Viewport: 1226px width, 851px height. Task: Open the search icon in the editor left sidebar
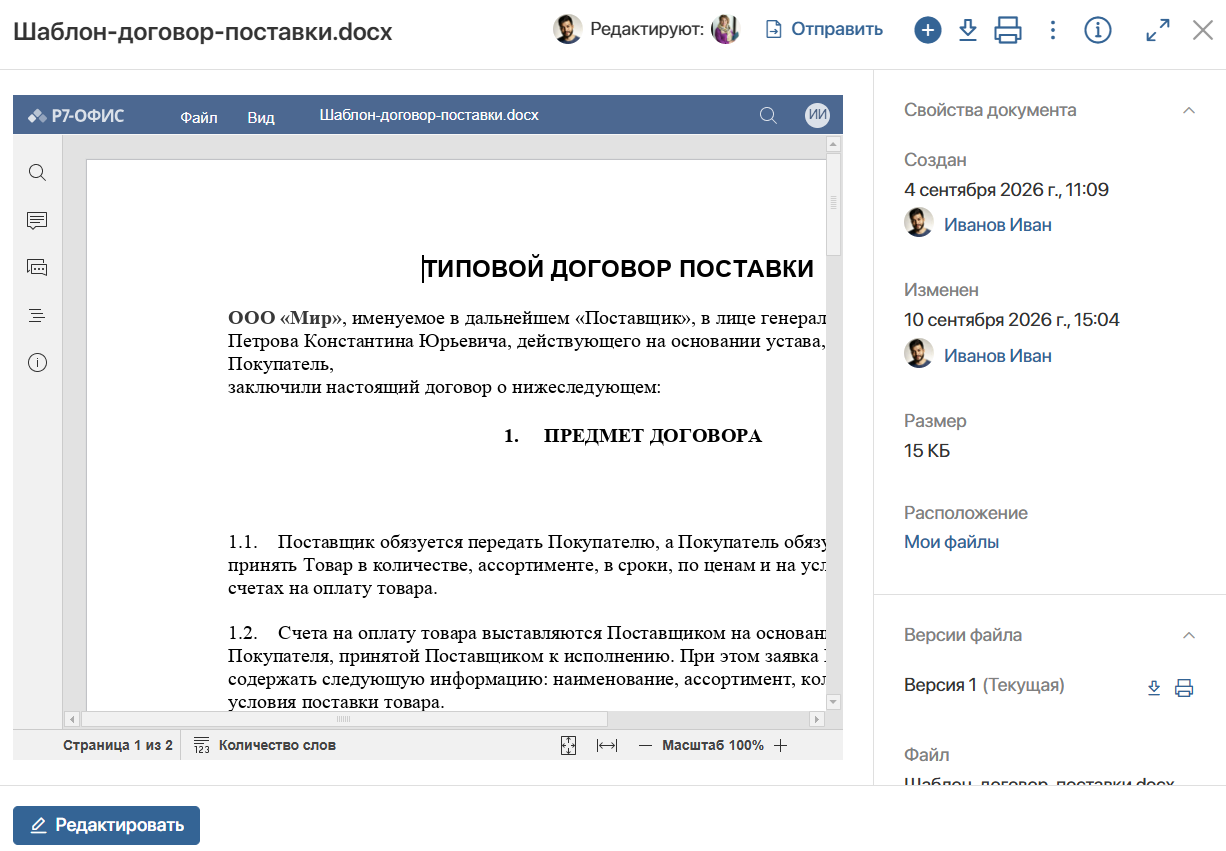coord(37,173)
